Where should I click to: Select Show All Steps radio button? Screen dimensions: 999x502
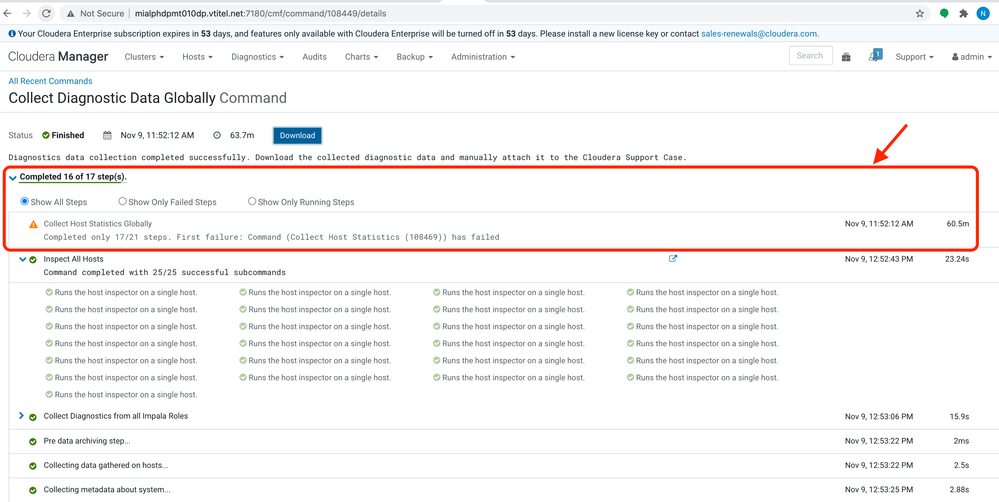(x=25, y=201)
